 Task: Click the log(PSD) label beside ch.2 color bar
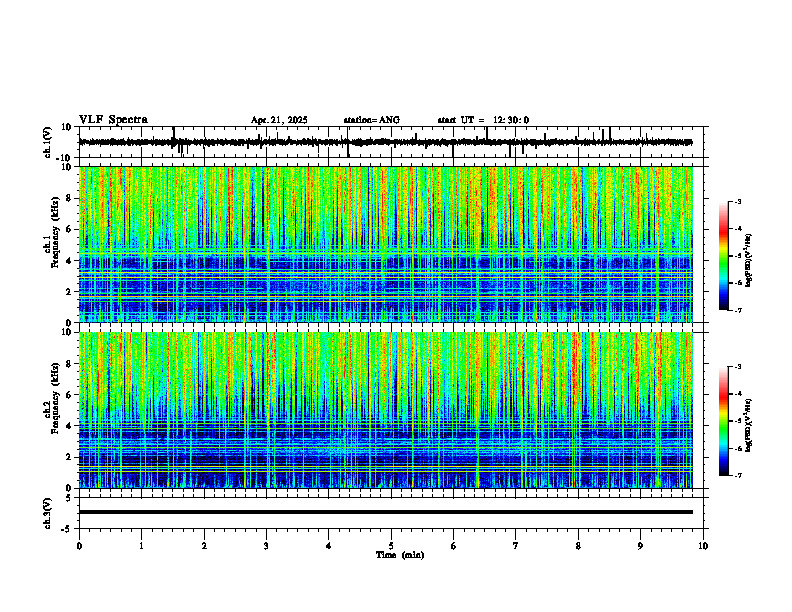point(749,425)
